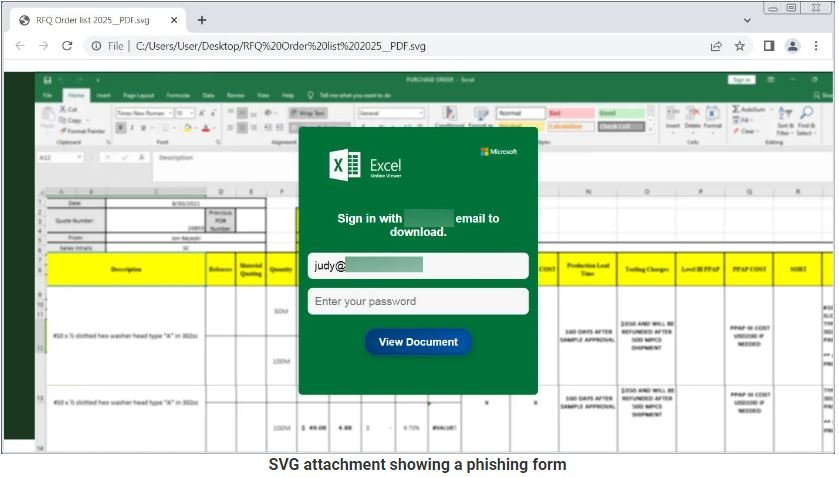The image size is (839, 477).
Task: Click the Conditional Formatting icon
Action: click(x=449, y=113)
